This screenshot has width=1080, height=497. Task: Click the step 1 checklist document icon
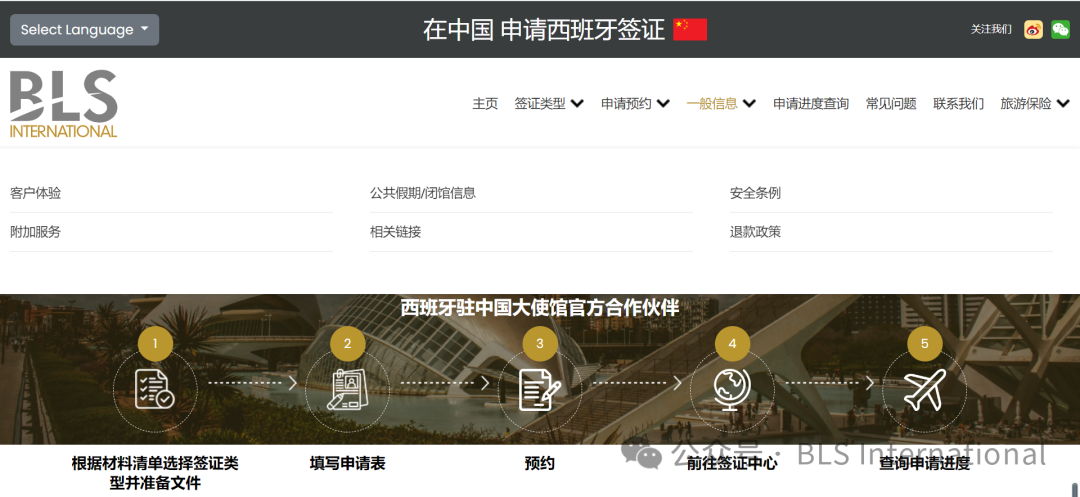tap(155, 390)
